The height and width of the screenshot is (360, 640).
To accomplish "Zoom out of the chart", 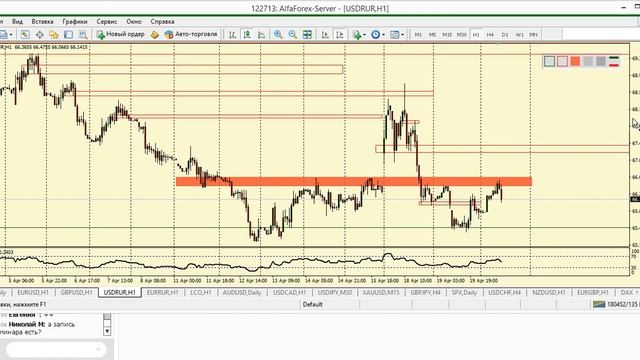I will (x=293, y=35).
